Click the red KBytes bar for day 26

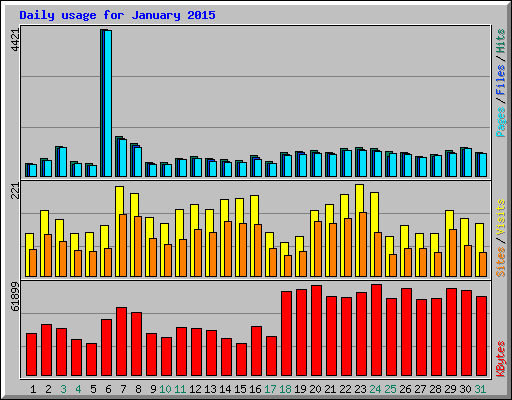406,332
